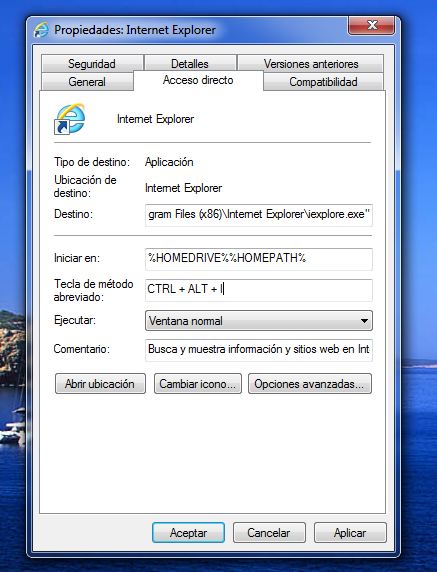Click the Abrir ubicación button

pyautogui.click(x=100, y=383)
